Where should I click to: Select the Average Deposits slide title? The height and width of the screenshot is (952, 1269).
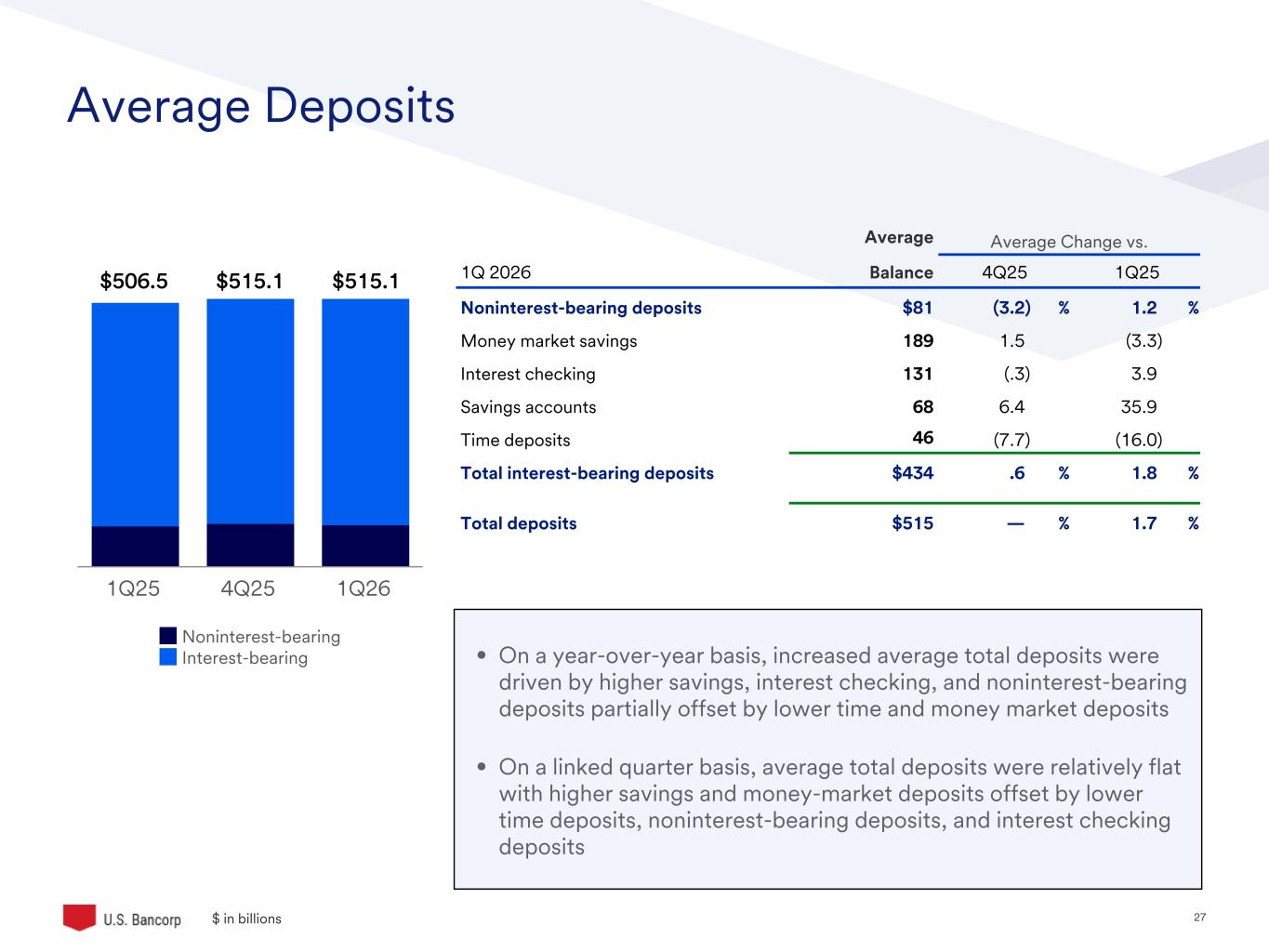click(260, 106)
